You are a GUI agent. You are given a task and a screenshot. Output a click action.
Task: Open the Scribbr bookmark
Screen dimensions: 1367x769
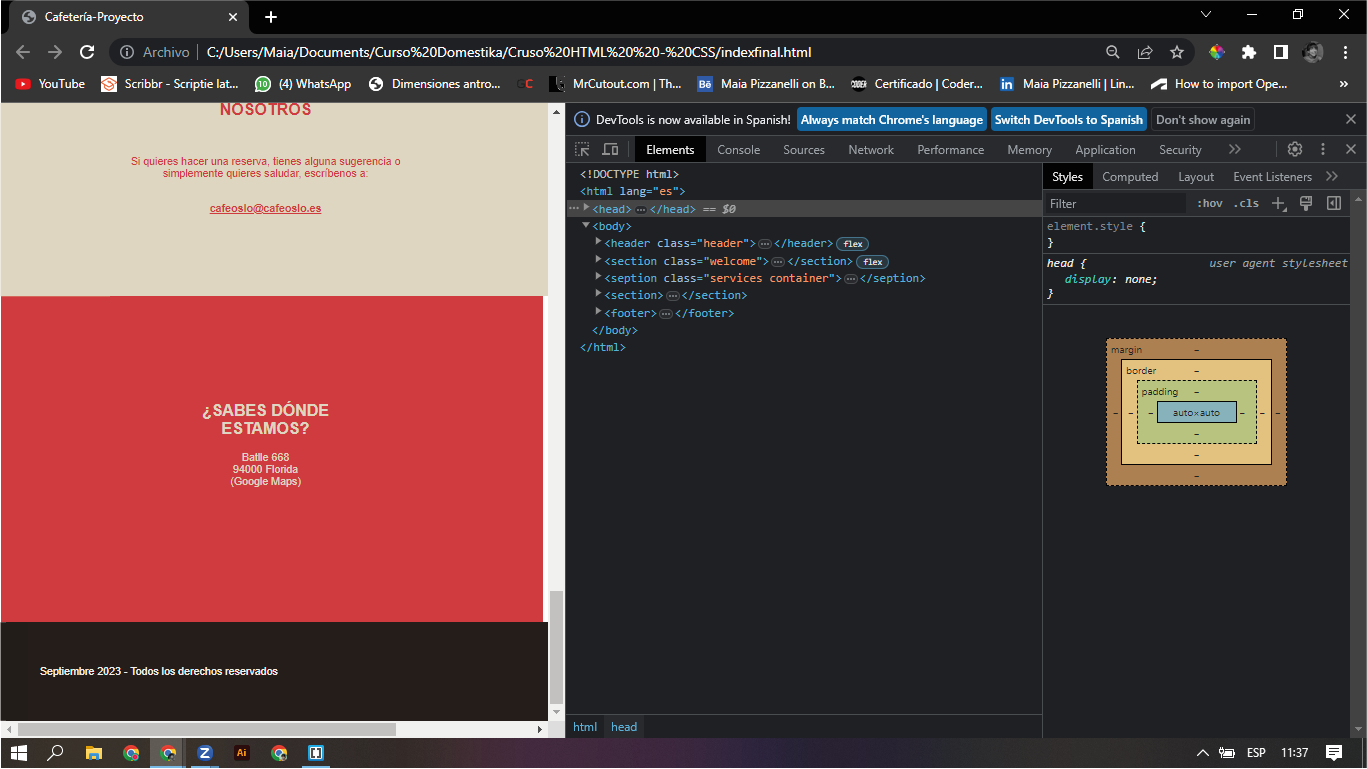coord(170,84)
